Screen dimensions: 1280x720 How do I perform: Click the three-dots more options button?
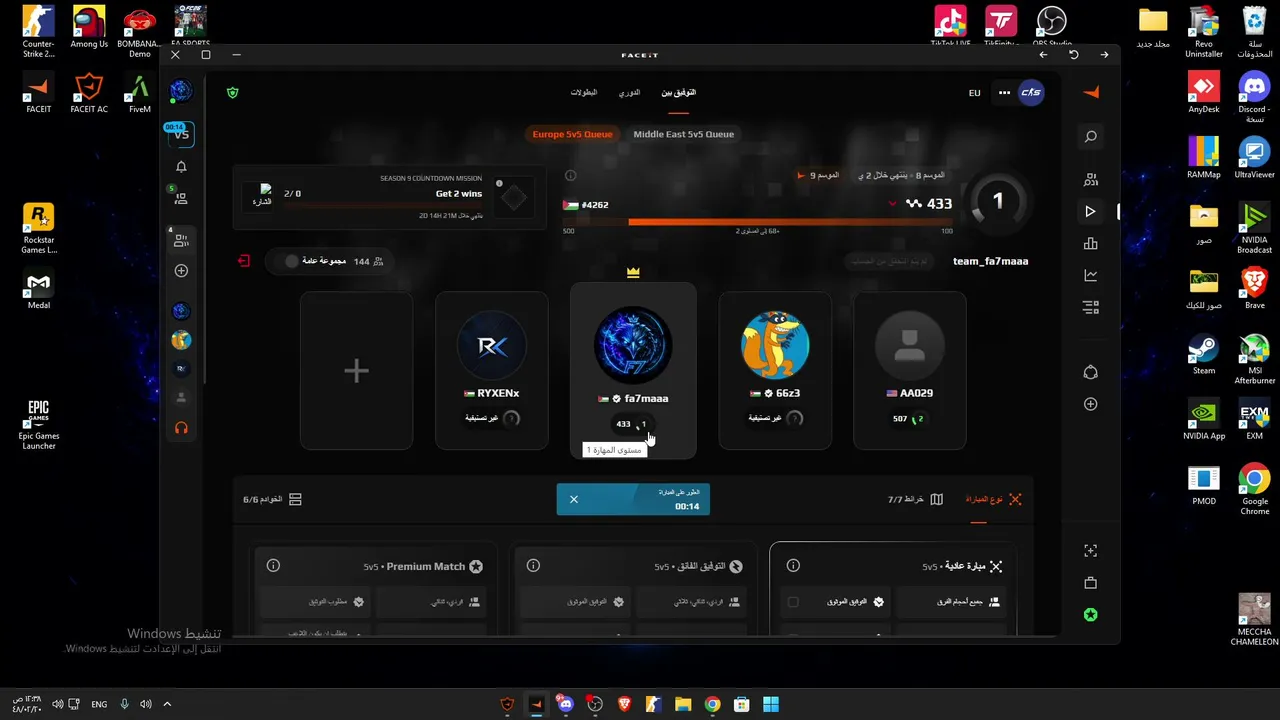pyautogui.click(x=1004, y=93)
